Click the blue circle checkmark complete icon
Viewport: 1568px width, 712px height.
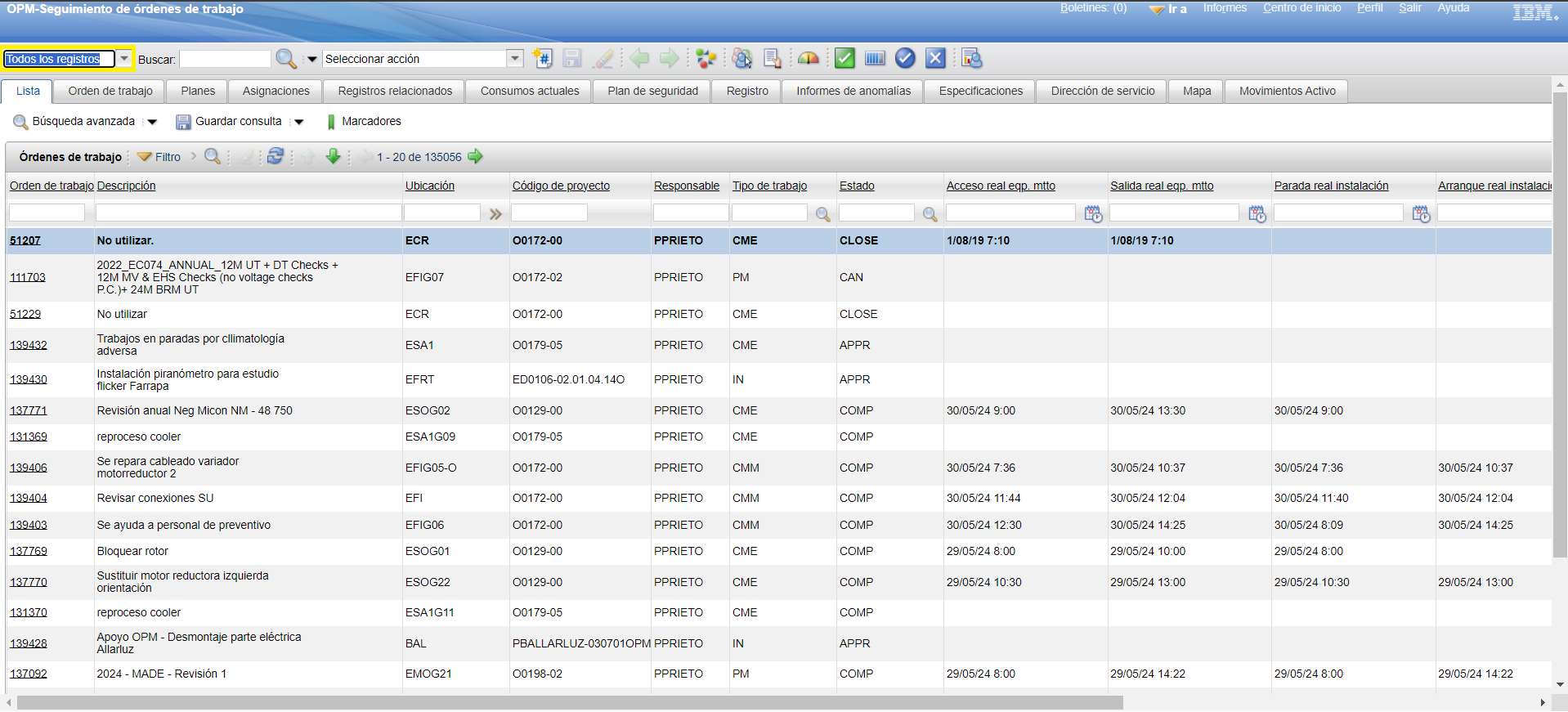click(x=905, y=58)
